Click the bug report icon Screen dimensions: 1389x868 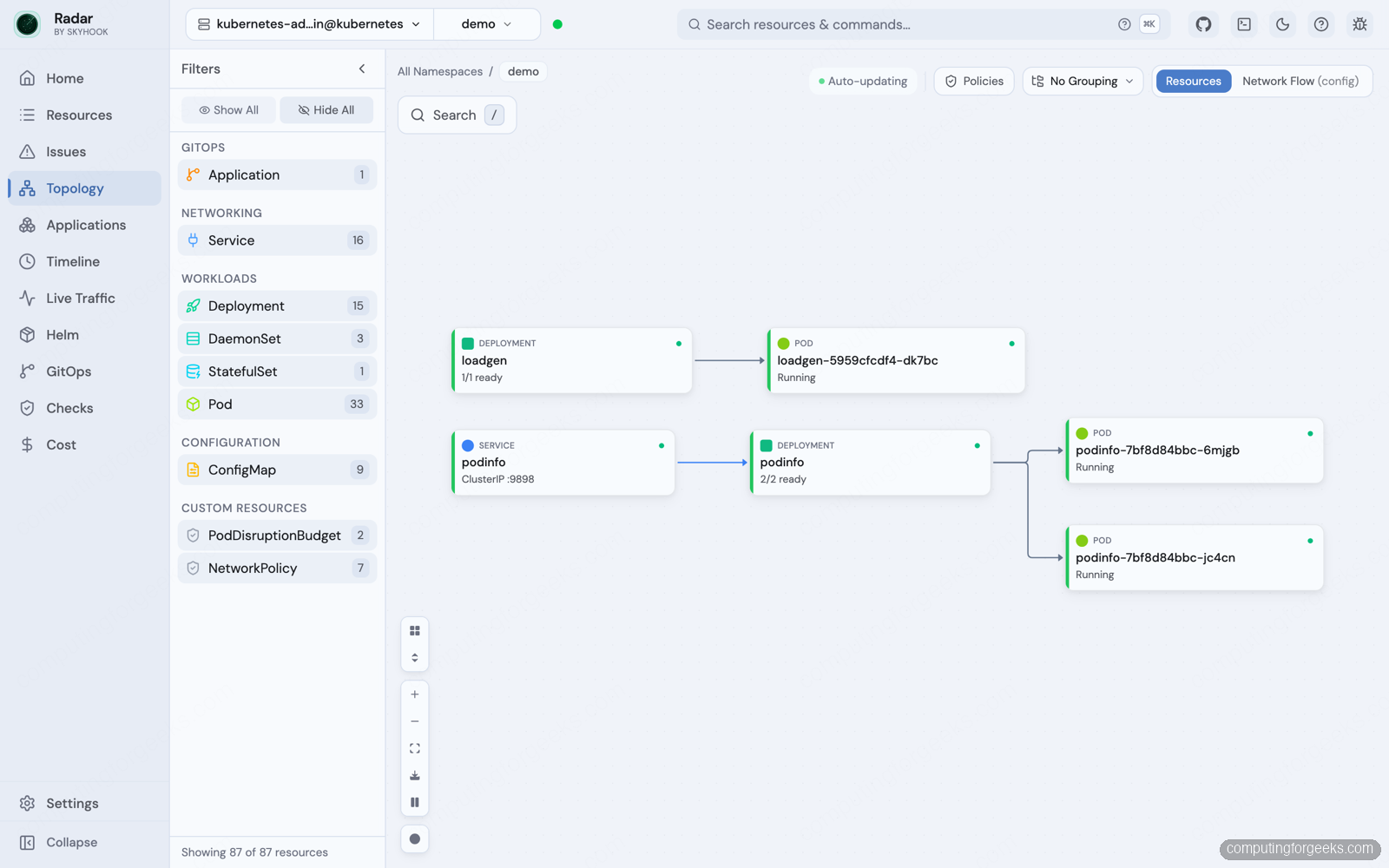click(x=1359, y=24)
